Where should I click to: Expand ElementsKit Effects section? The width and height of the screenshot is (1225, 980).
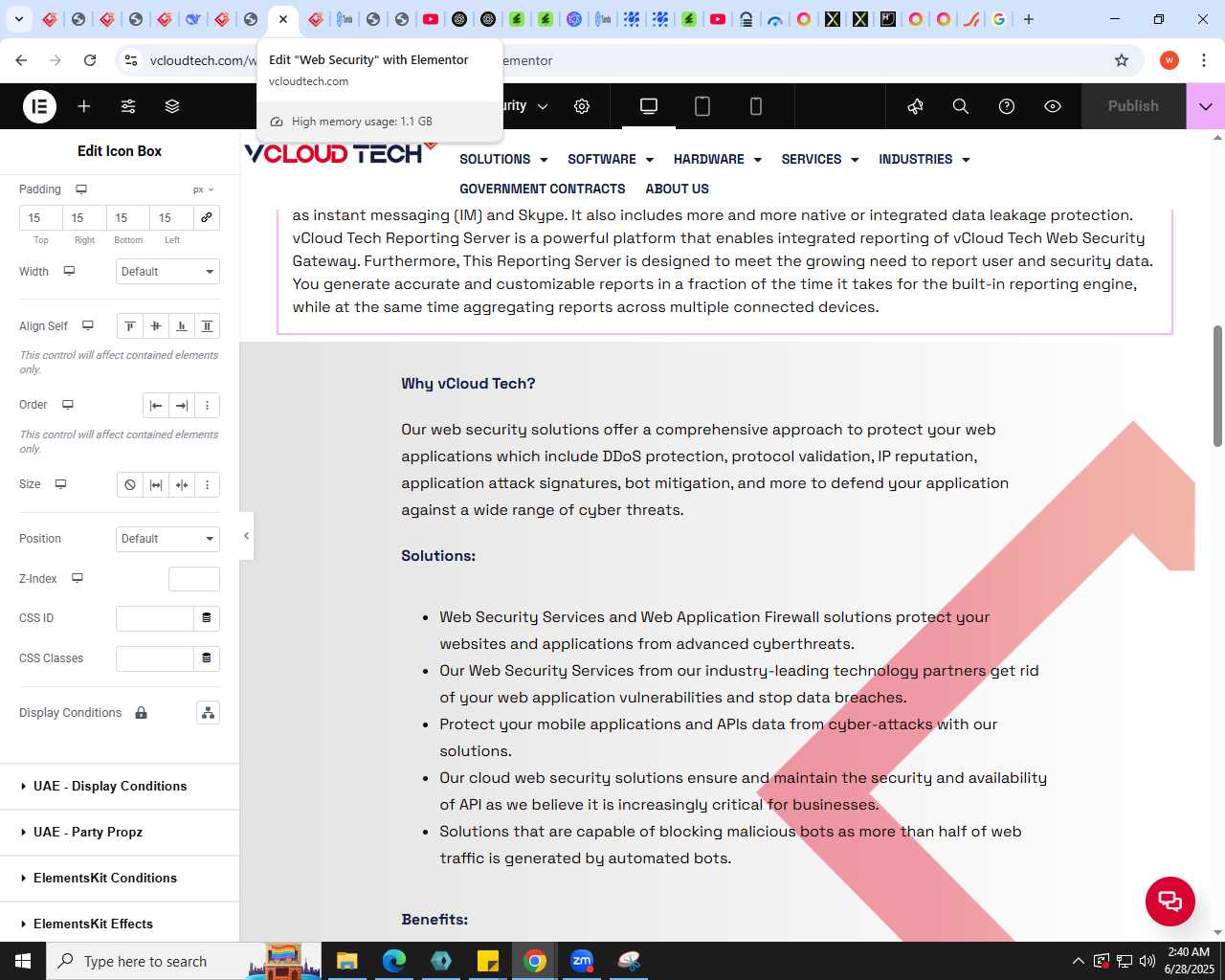pyautogui.click(x=120, y=923)
